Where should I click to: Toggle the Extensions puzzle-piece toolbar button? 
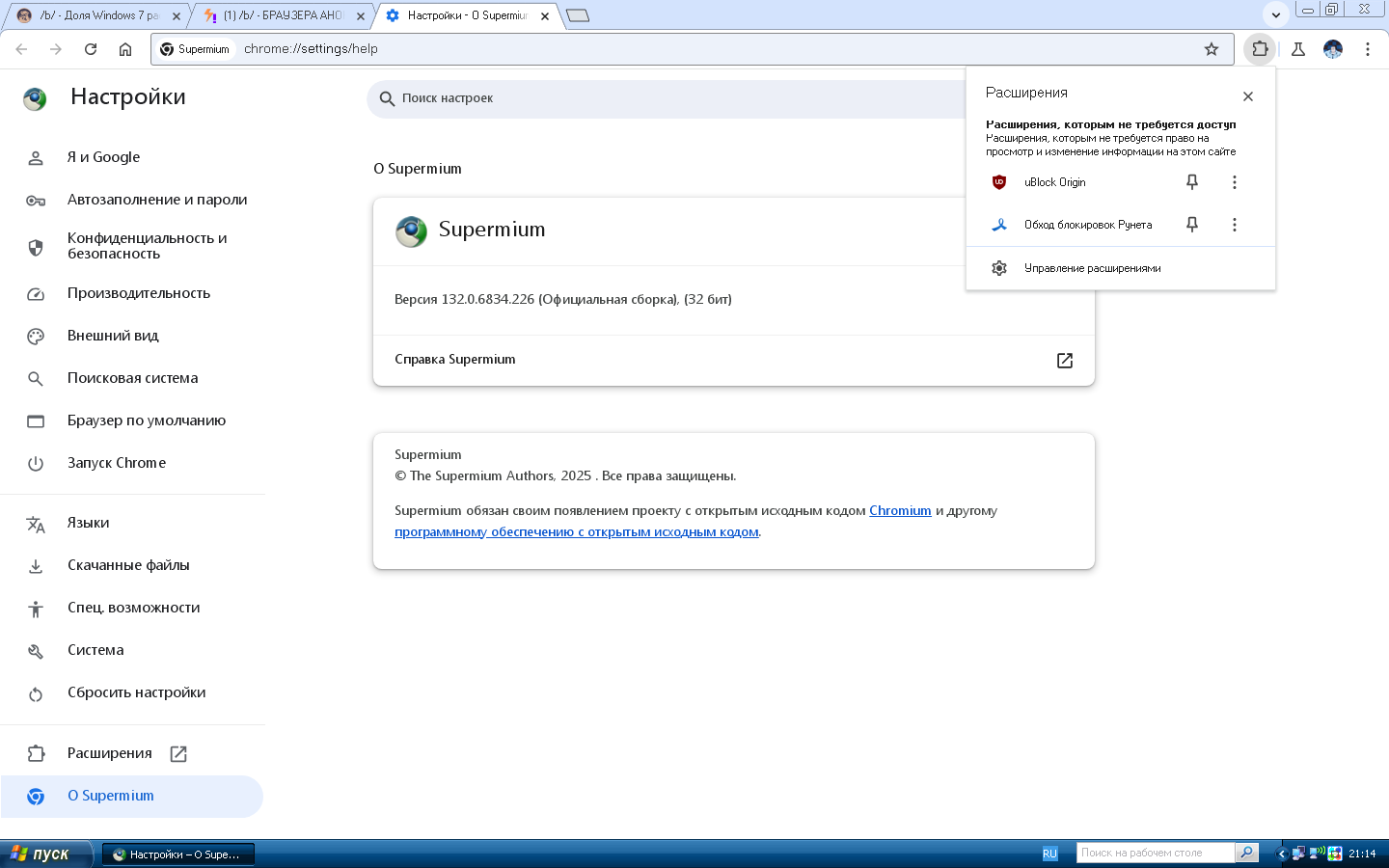tap(1260, 49)
